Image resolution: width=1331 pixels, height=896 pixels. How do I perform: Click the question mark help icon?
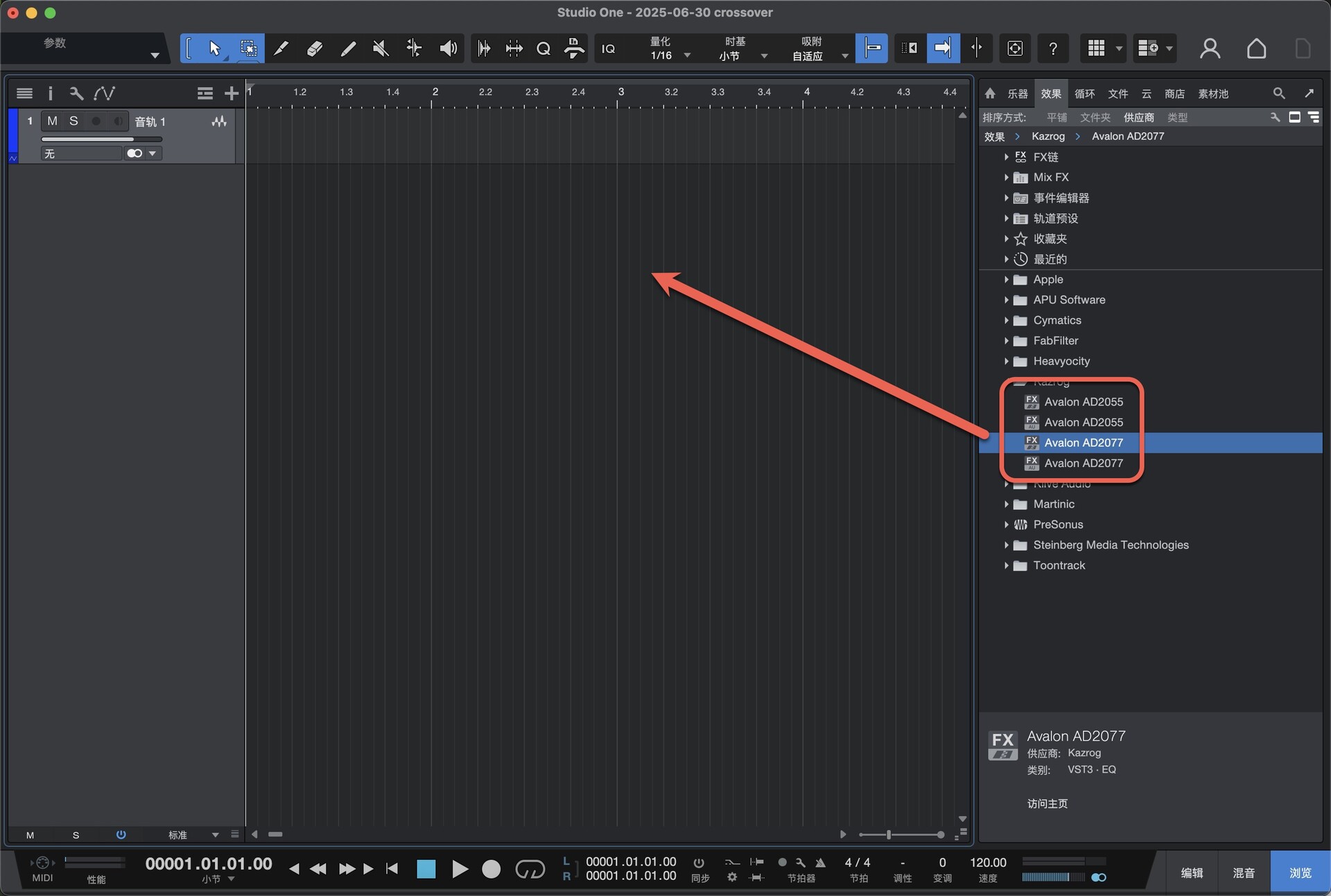pyautogui.click(x=1052, y=49)
